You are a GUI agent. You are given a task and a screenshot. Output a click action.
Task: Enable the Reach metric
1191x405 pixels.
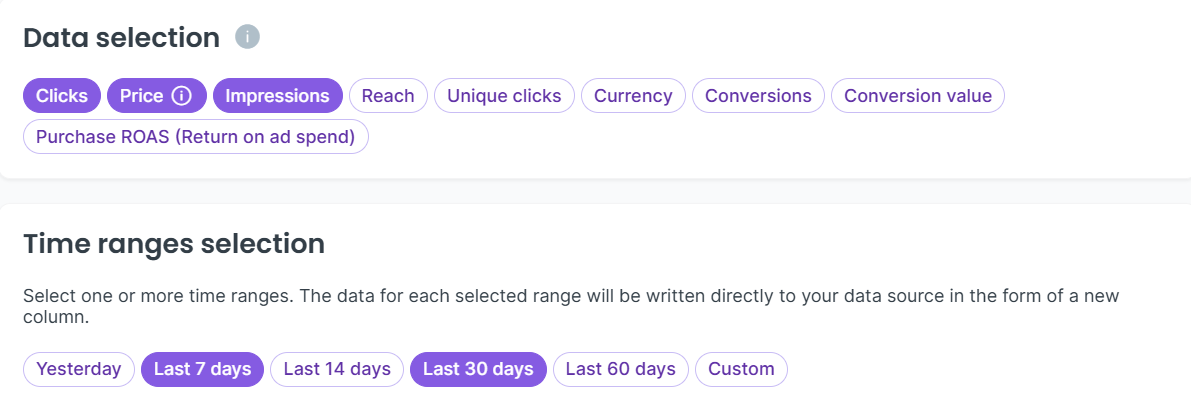[388, 96]
